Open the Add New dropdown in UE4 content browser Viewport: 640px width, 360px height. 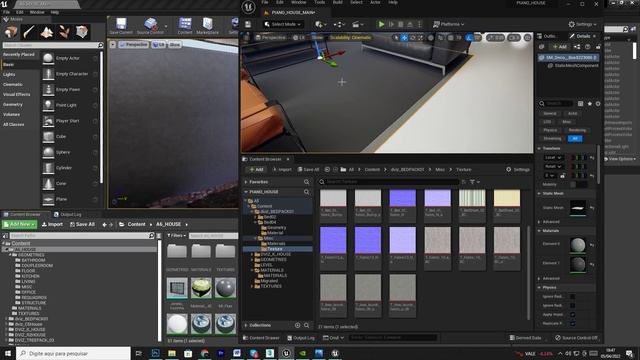pyautogui.click(x=19, y=224)
